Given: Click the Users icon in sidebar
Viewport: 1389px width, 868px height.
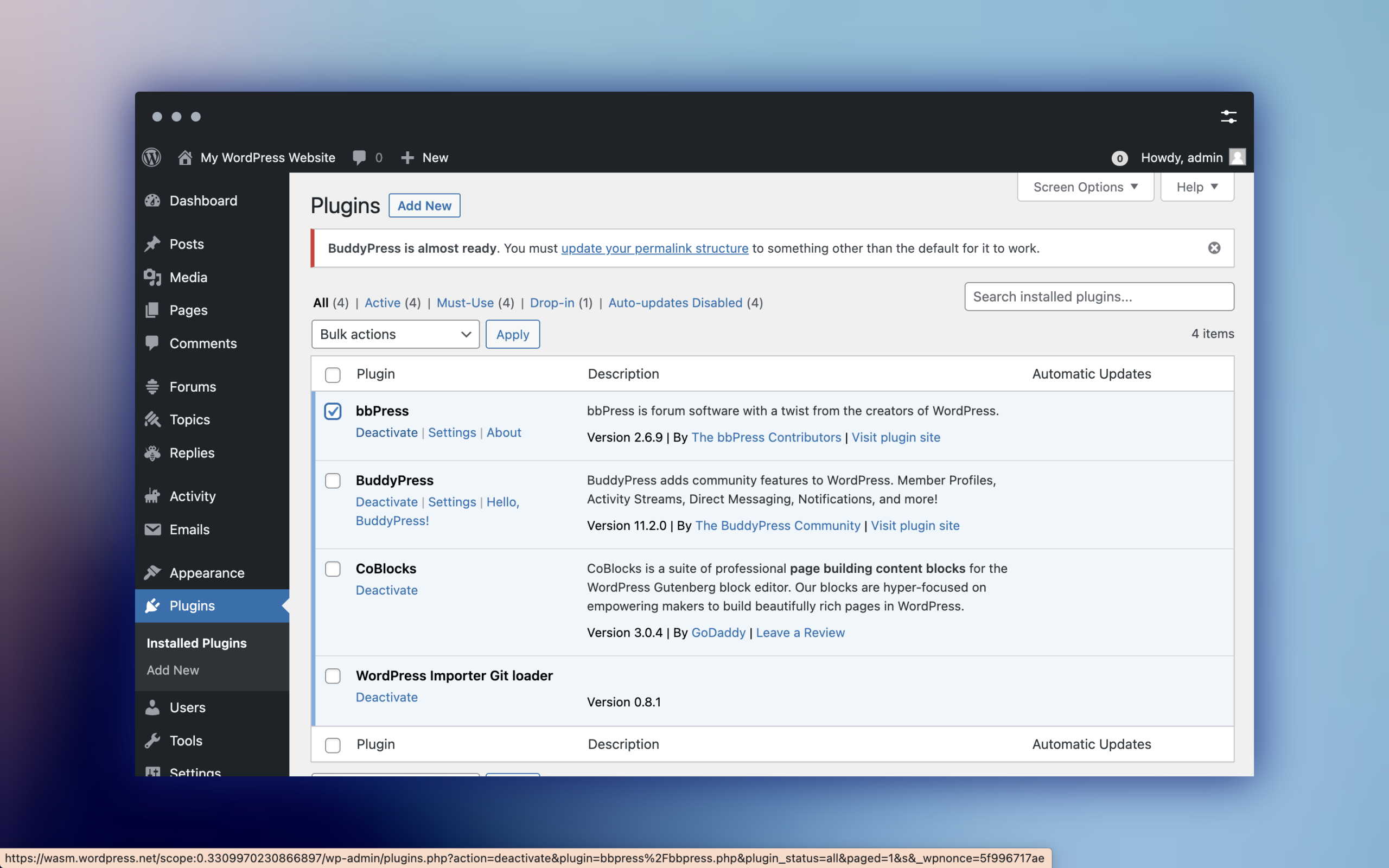Looking at the screenshot, I should click(152, 707).
